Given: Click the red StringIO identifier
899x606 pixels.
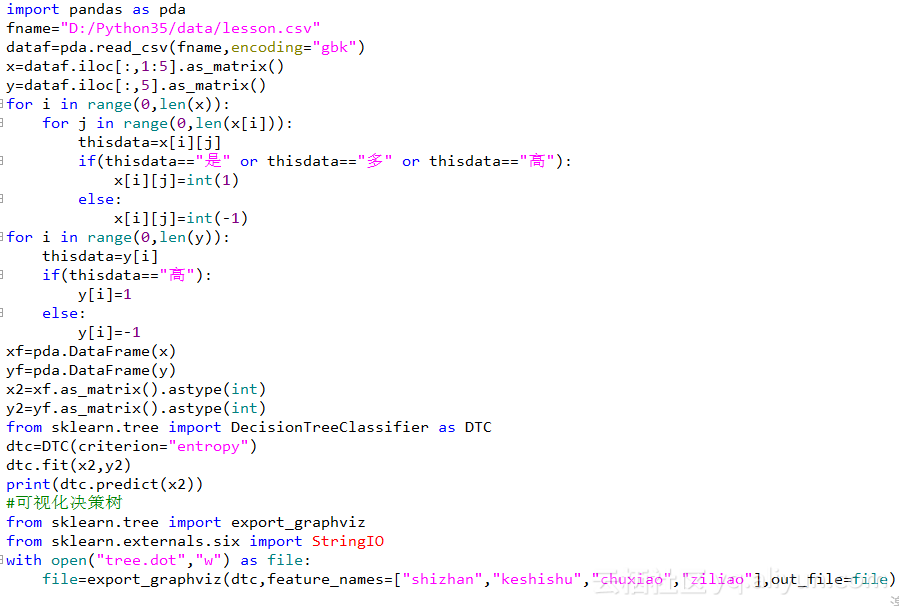Looking at the screenshot, I should click(x=347, y=541).
